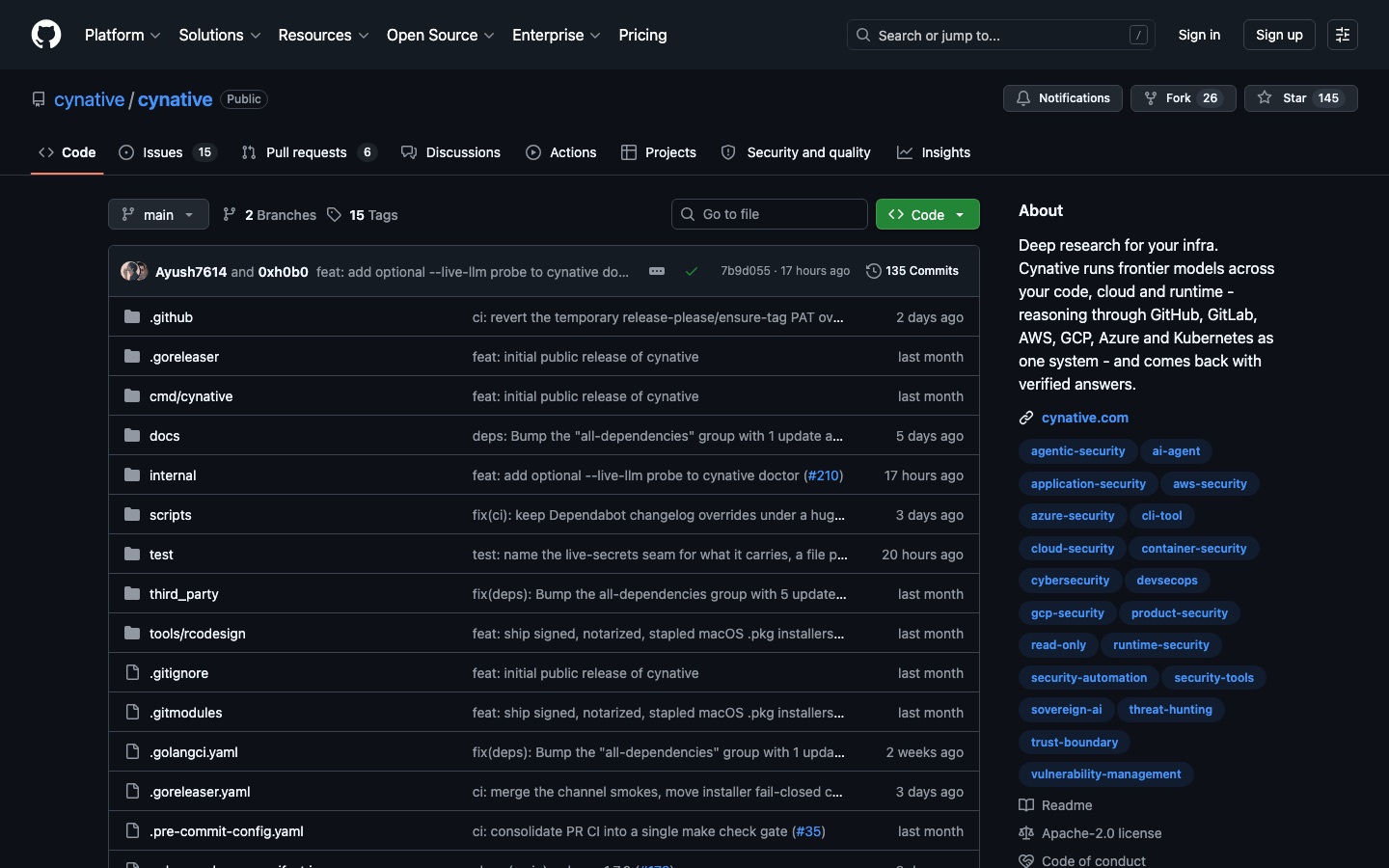This screenshot has width=1389, height=868.
Task: Switch to the Actions tab
Action: (x=561, y=152)
